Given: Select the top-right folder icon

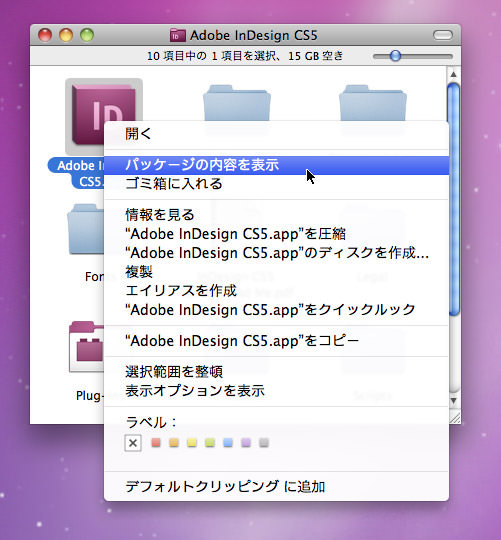Looking at the screenshot, I should (373, 103).
